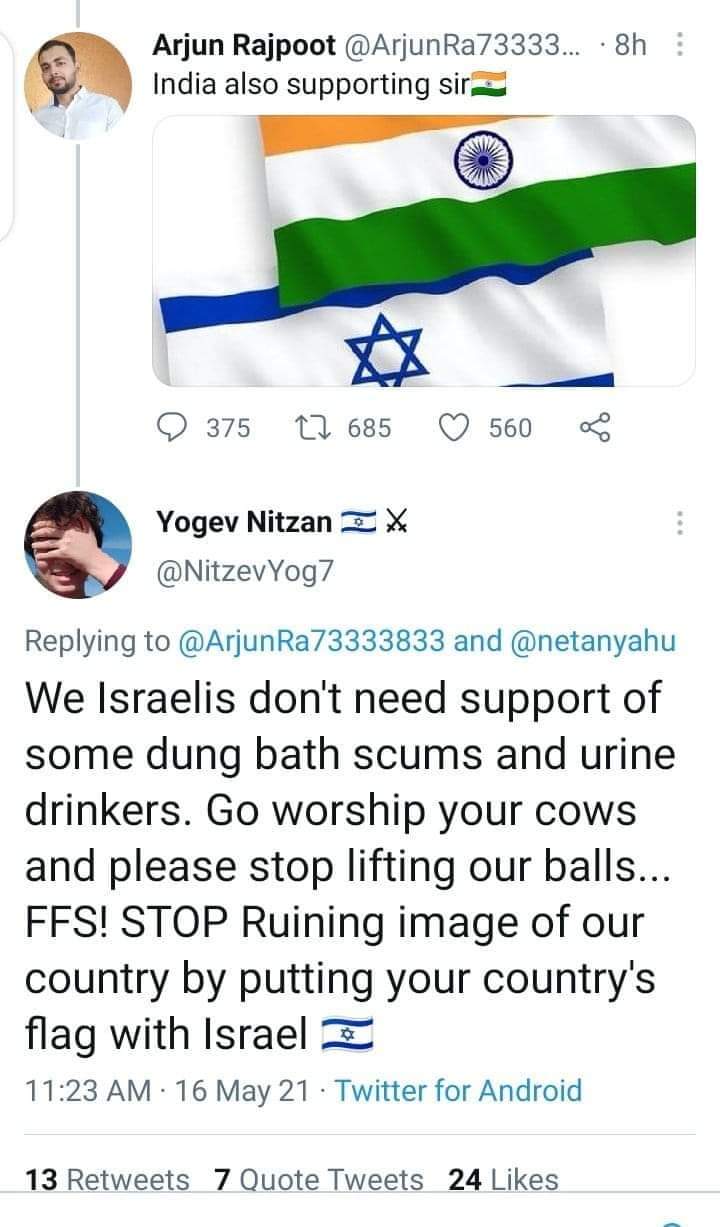The height and width of the screenshot is (1227, 720).
Task: Tap the @ArjunRa73333833 mention link
Action: [x=310, y=641]
